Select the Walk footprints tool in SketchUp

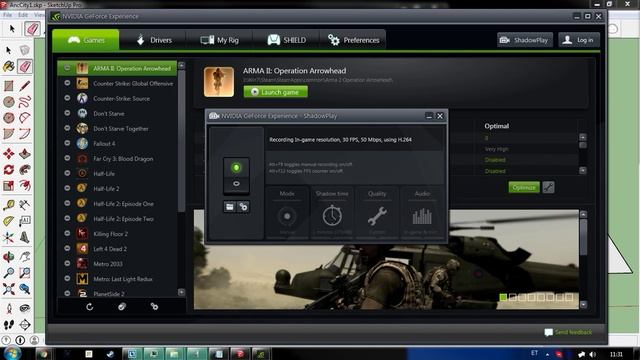pyautogui.click(x=9, y=325)
